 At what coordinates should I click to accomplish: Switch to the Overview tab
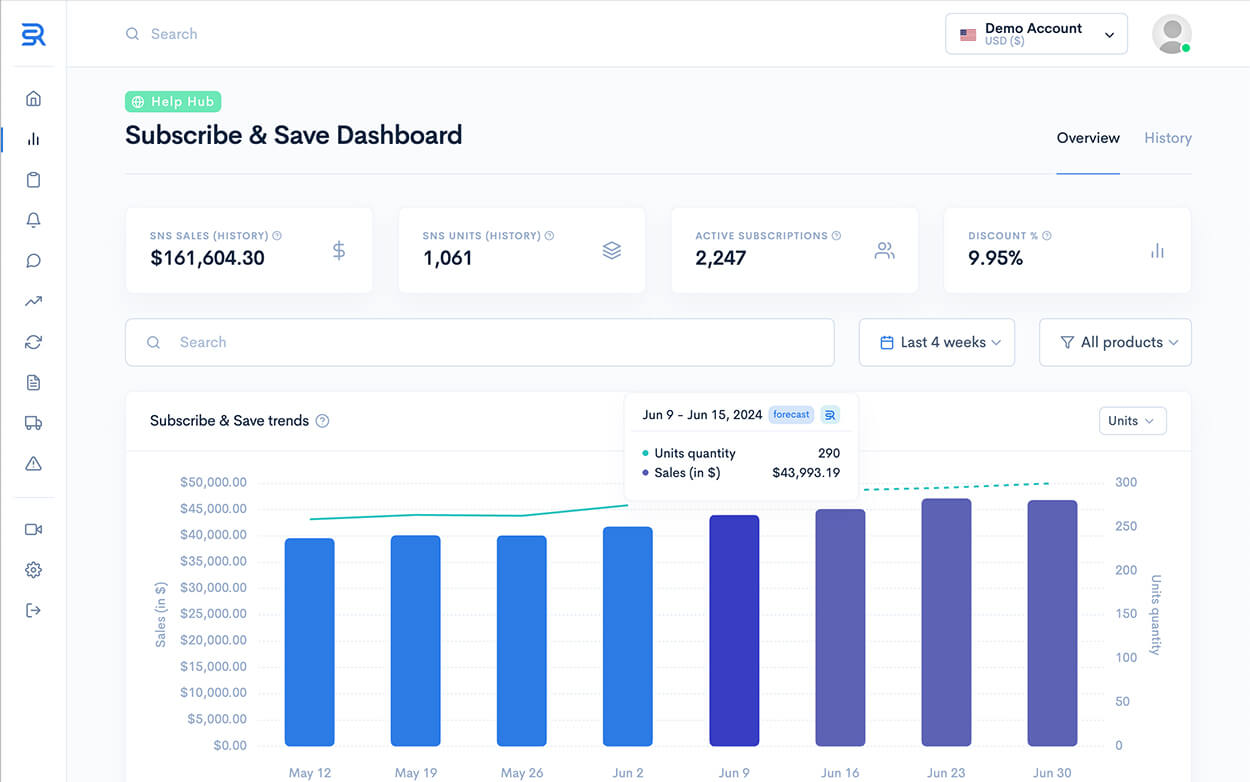1088,138
